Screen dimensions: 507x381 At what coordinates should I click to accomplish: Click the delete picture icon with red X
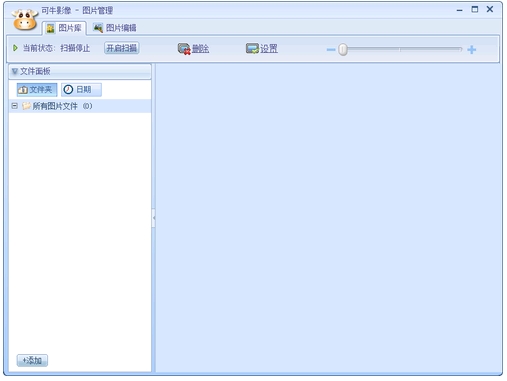184,49
